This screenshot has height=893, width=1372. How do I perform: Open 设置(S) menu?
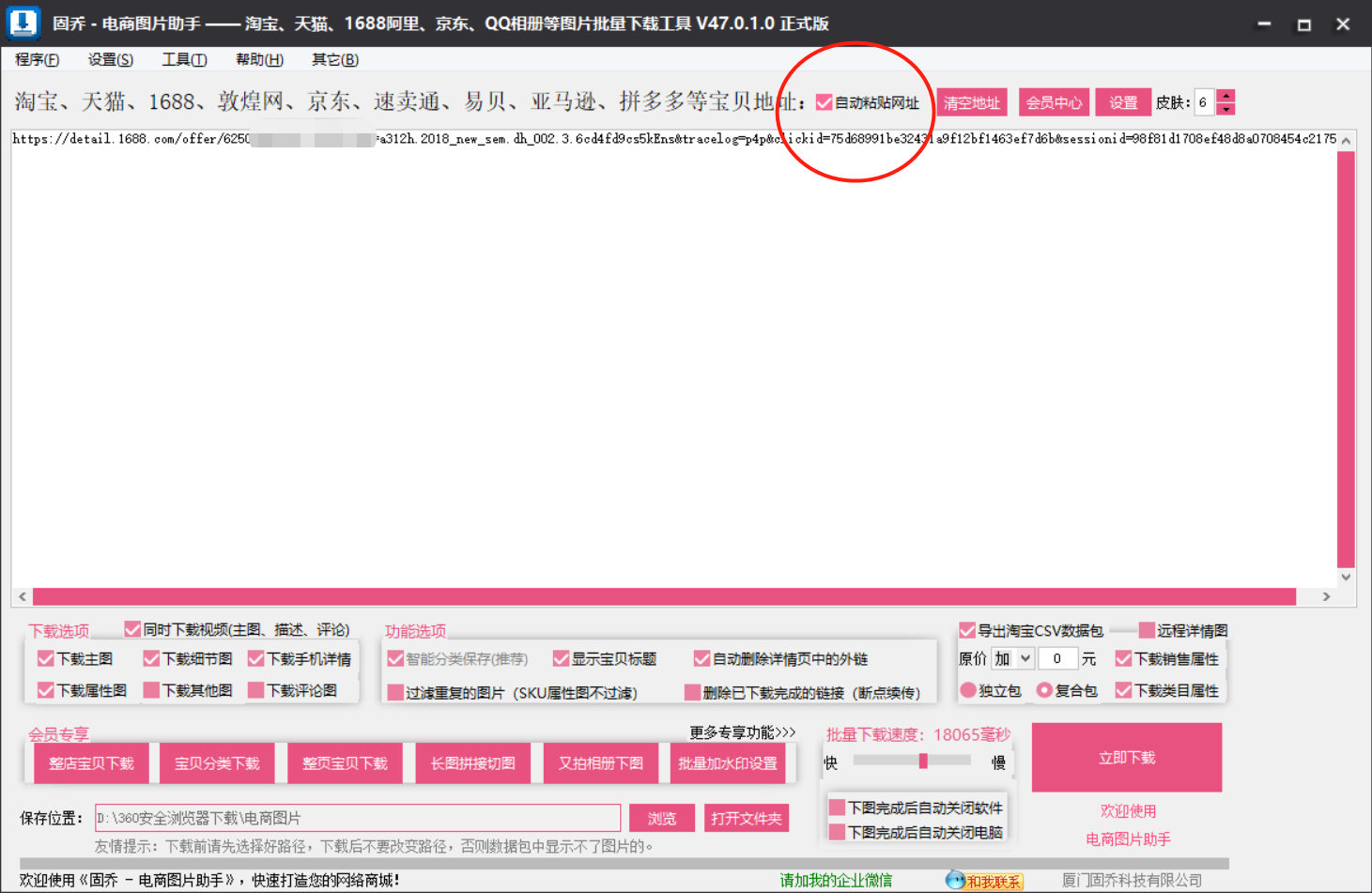coord(111,60)
